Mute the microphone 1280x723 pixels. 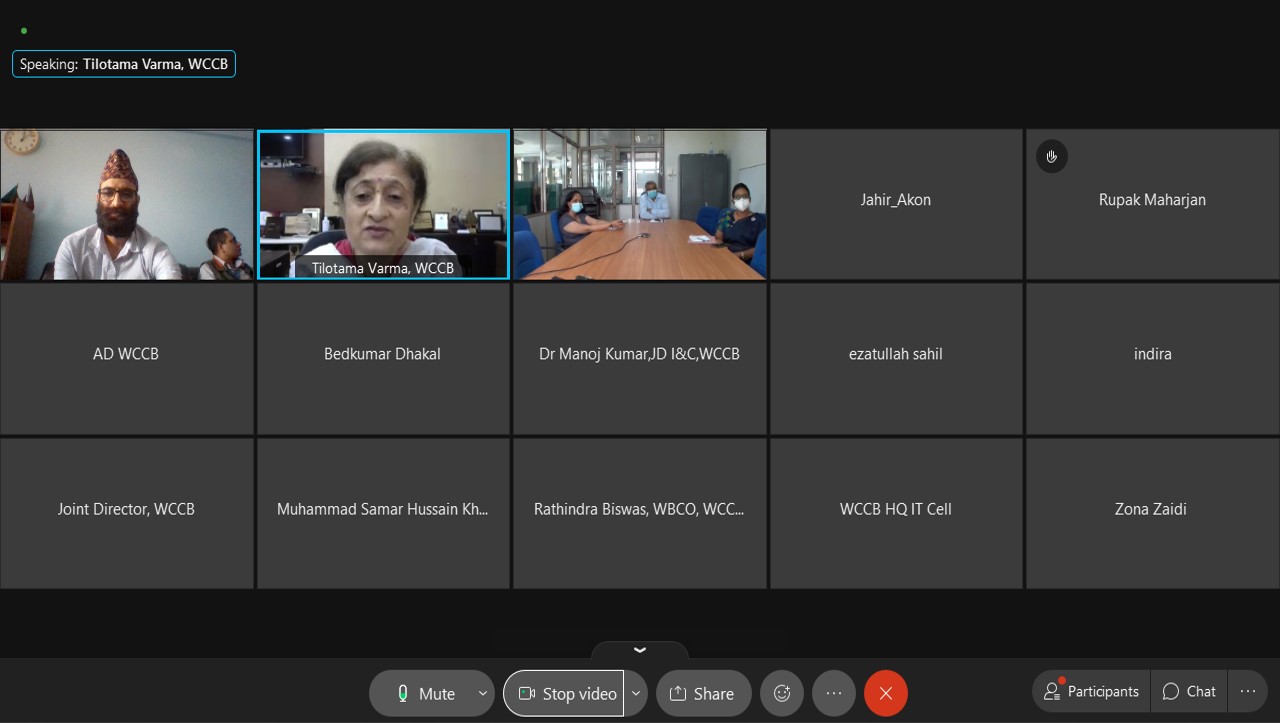coord(425,693)
